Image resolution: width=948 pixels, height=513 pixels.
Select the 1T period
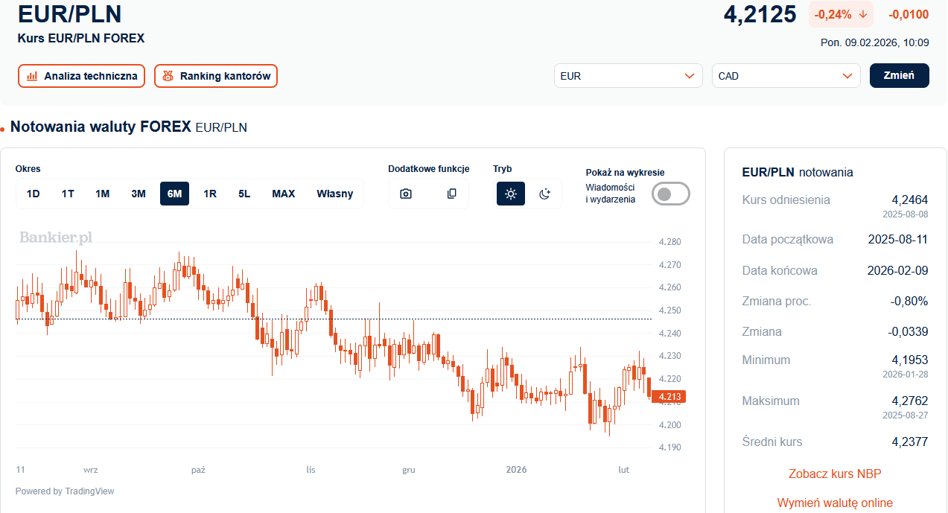(68, 194)
